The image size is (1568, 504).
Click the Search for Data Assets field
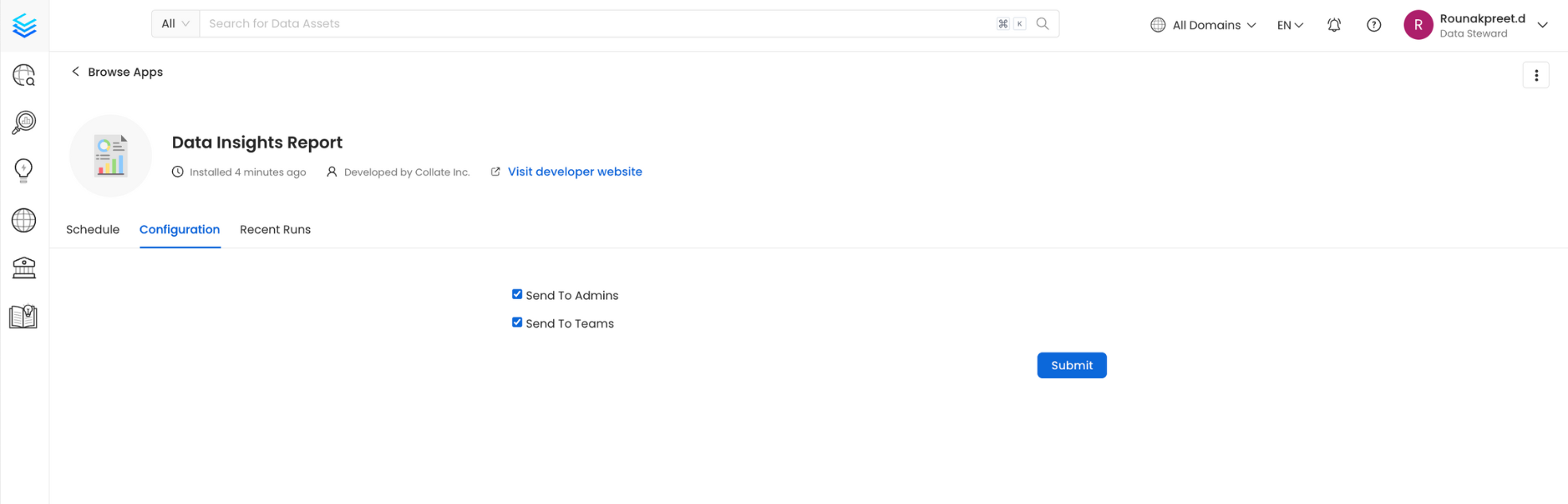click(590, 24)
